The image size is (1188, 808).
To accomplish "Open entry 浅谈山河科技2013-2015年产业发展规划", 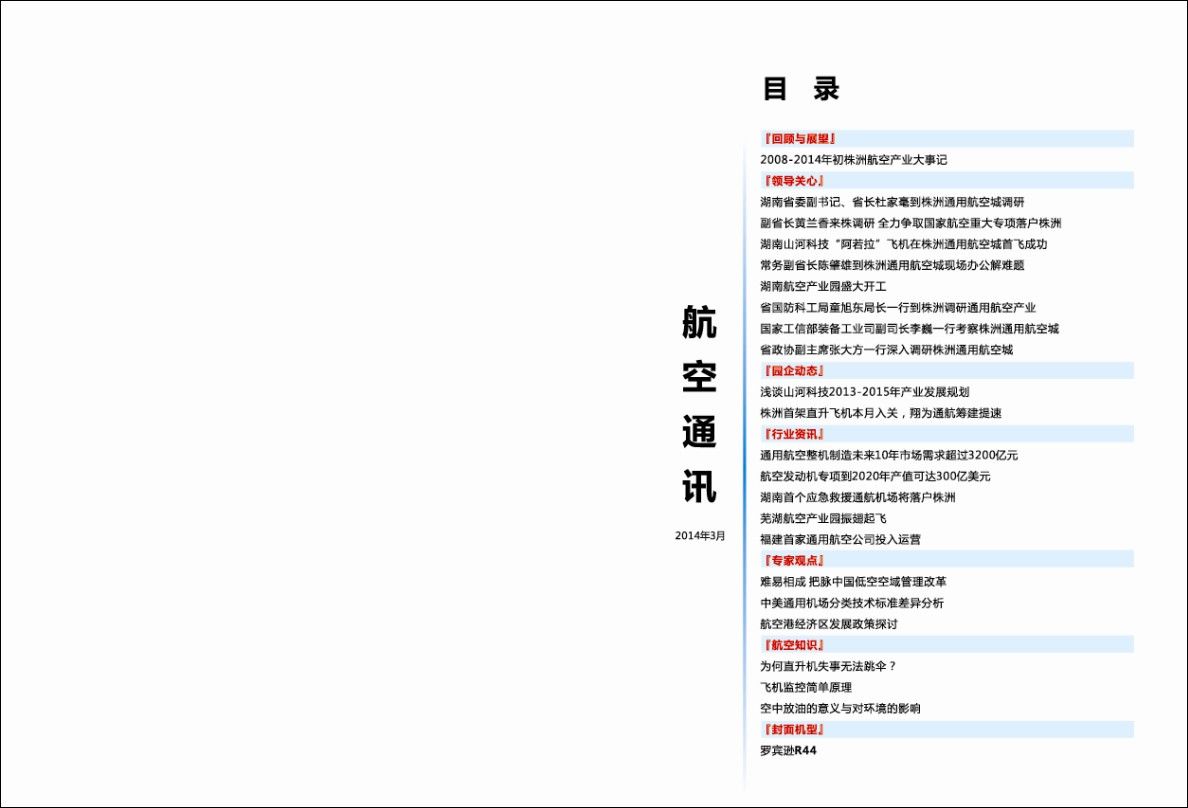I will click(864, 392).
